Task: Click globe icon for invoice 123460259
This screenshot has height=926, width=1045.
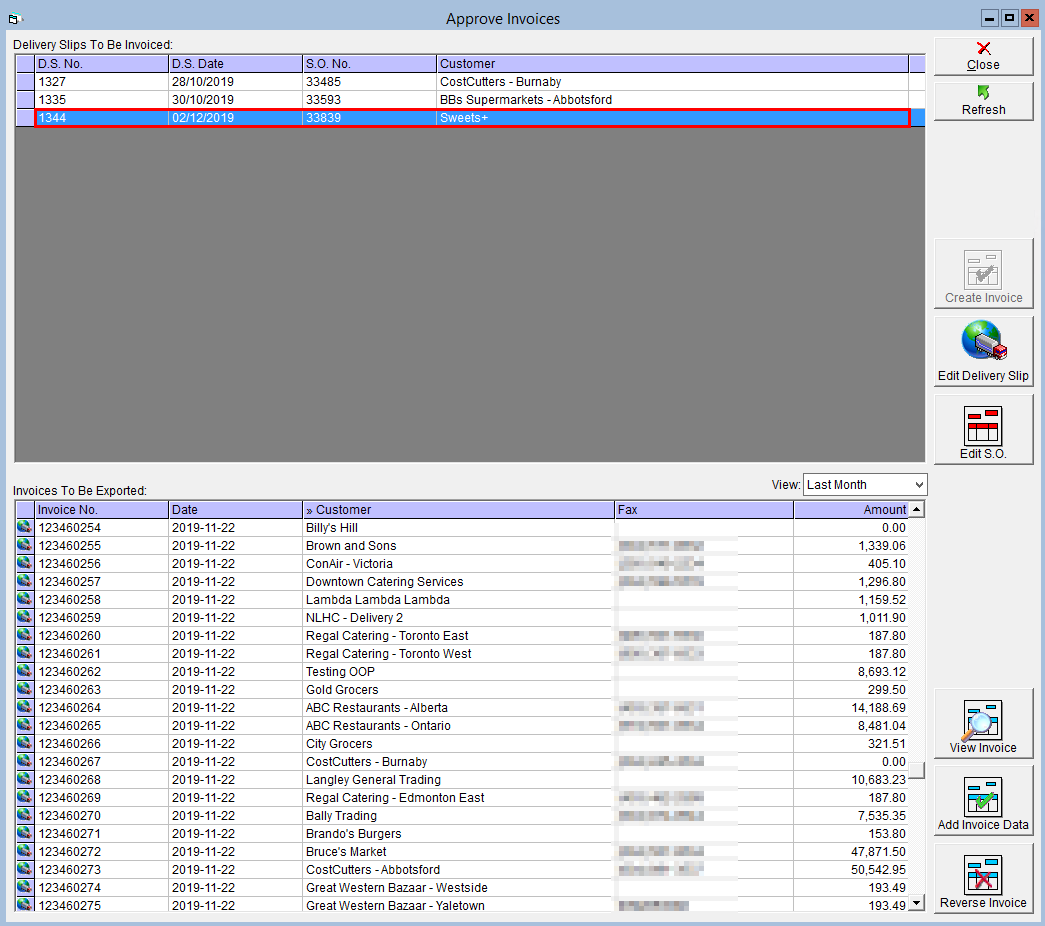Action: (25, 617)
